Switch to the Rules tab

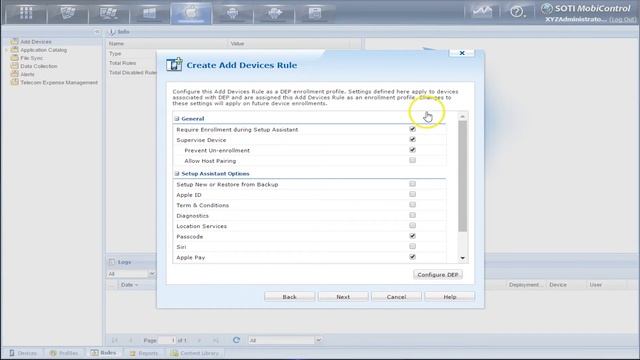(x=104, y=353)
